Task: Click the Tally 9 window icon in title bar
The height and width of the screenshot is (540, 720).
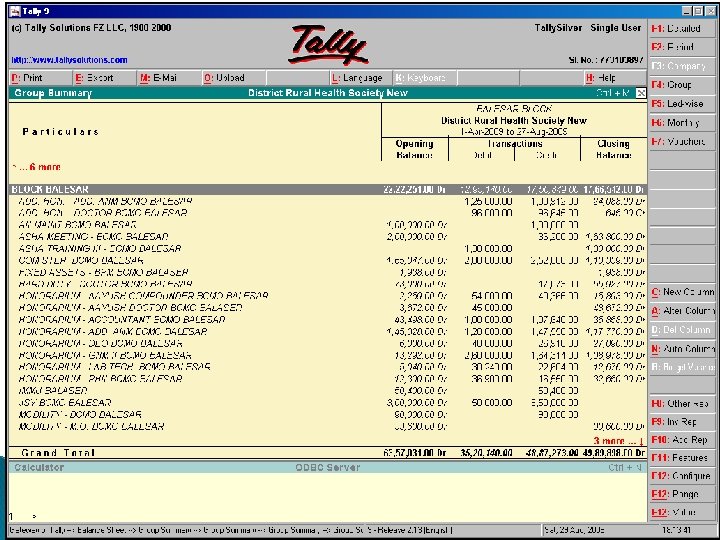Action: 15,11
